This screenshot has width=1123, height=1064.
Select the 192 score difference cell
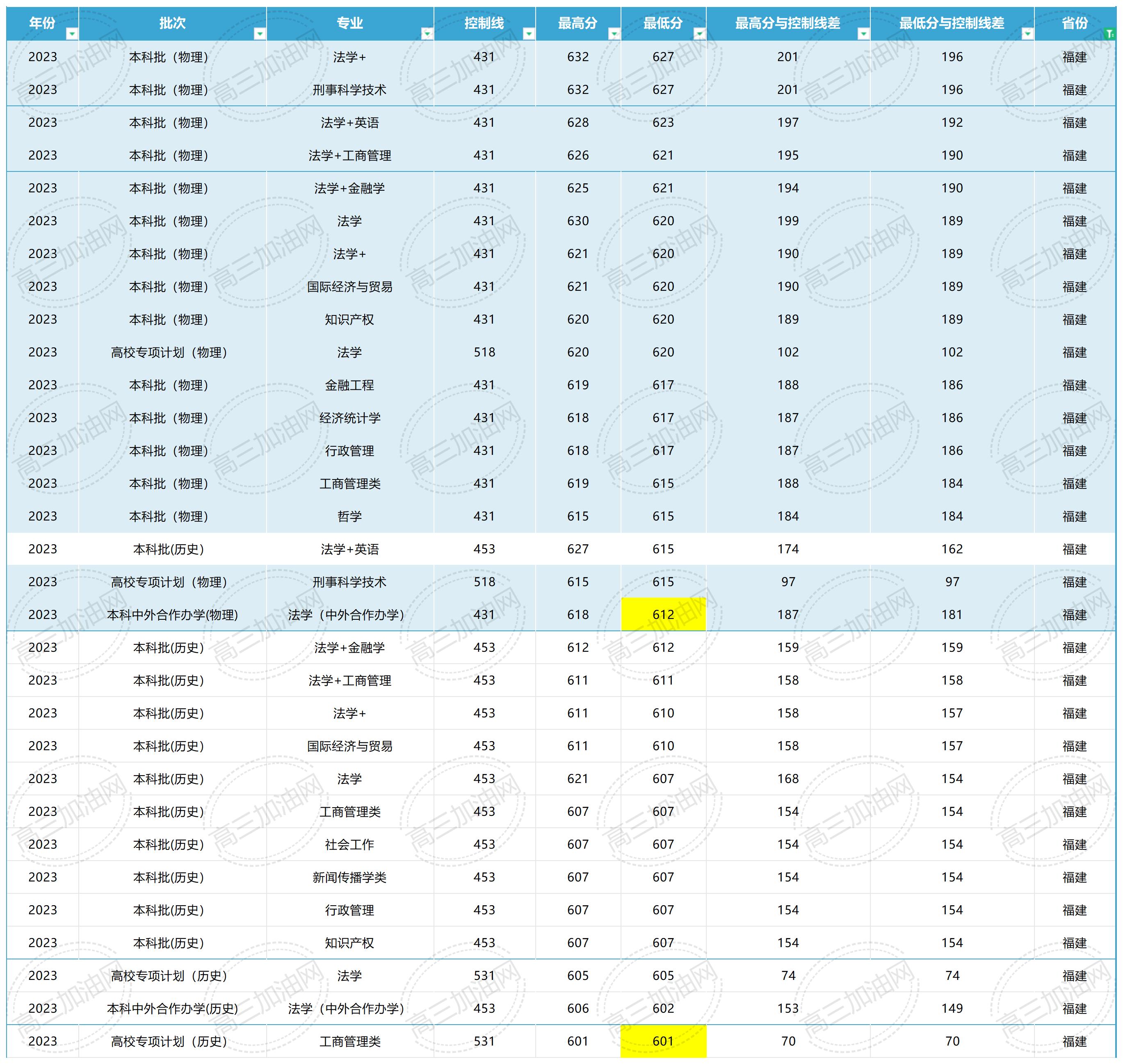[952, 123]
